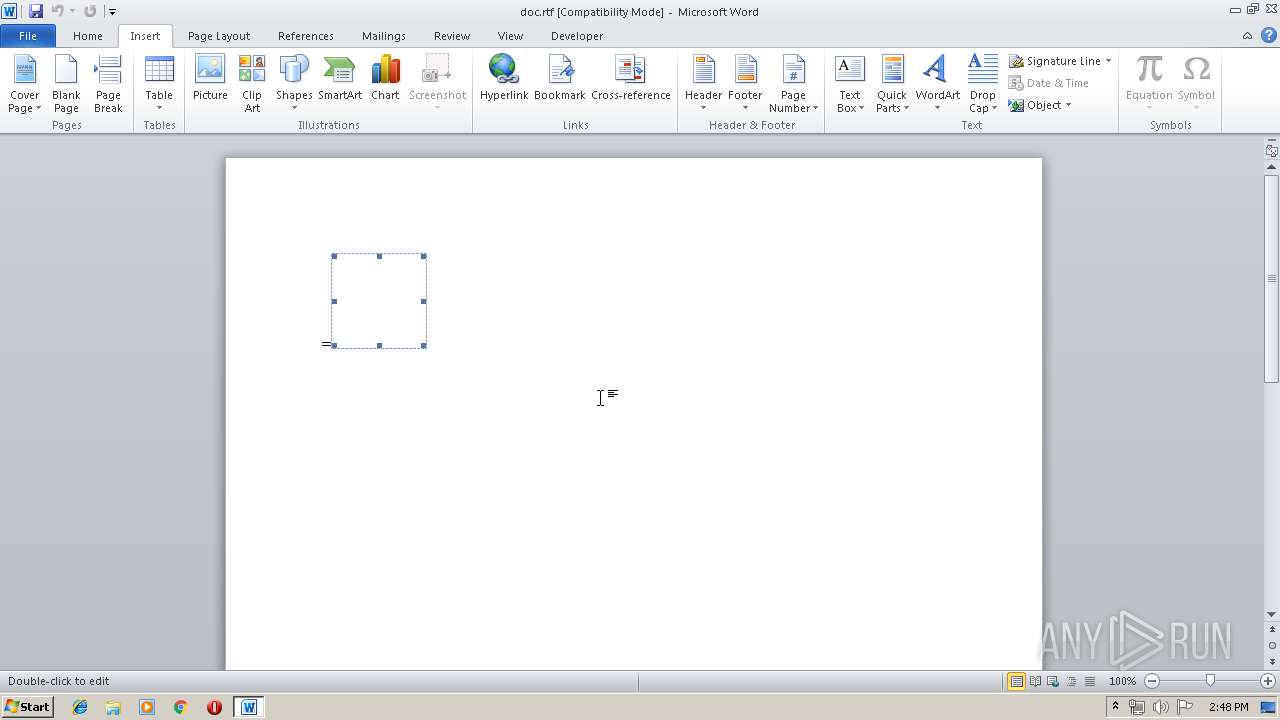The width and height of the screenshot is (1280, 720).
Task: Repeat the last action
Action: click(90, 11)
